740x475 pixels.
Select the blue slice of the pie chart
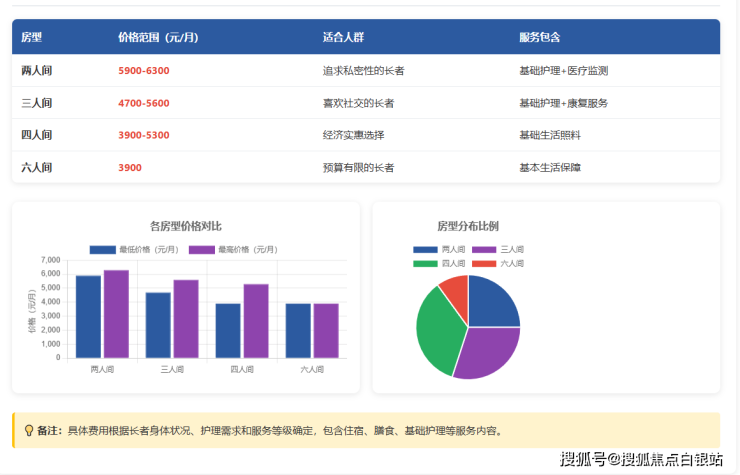coord(491,304)
